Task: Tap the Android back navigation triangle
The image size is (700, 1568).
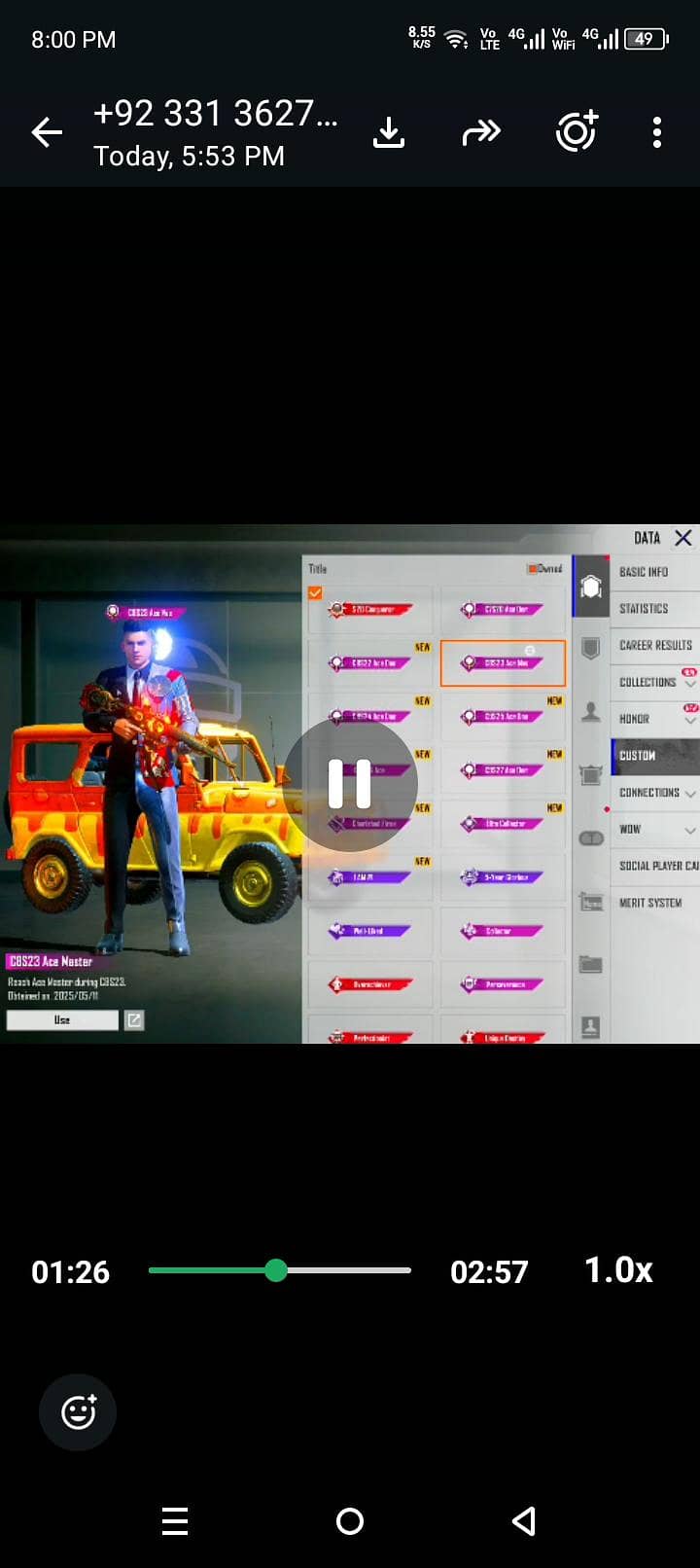Action: pos(524,1521)
